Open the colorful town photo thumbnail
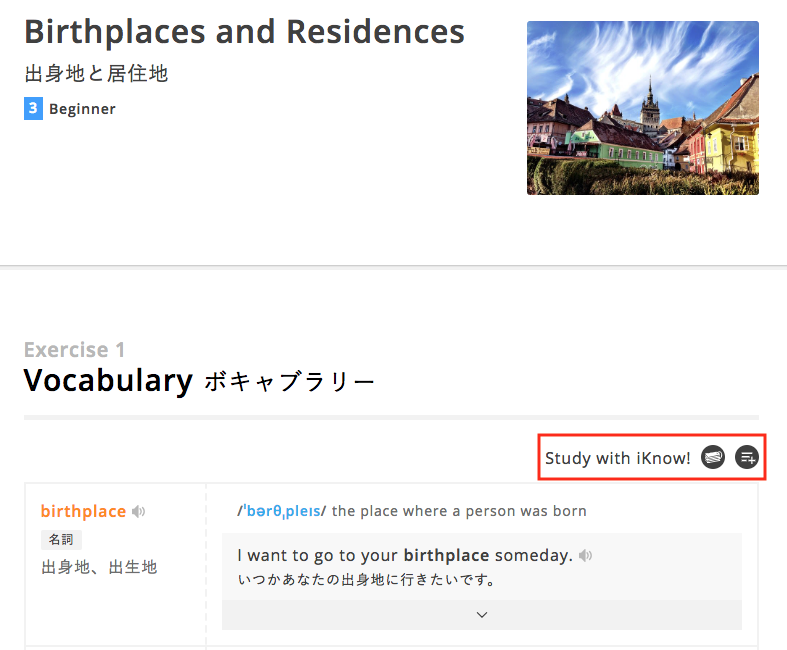 [642, 108]
